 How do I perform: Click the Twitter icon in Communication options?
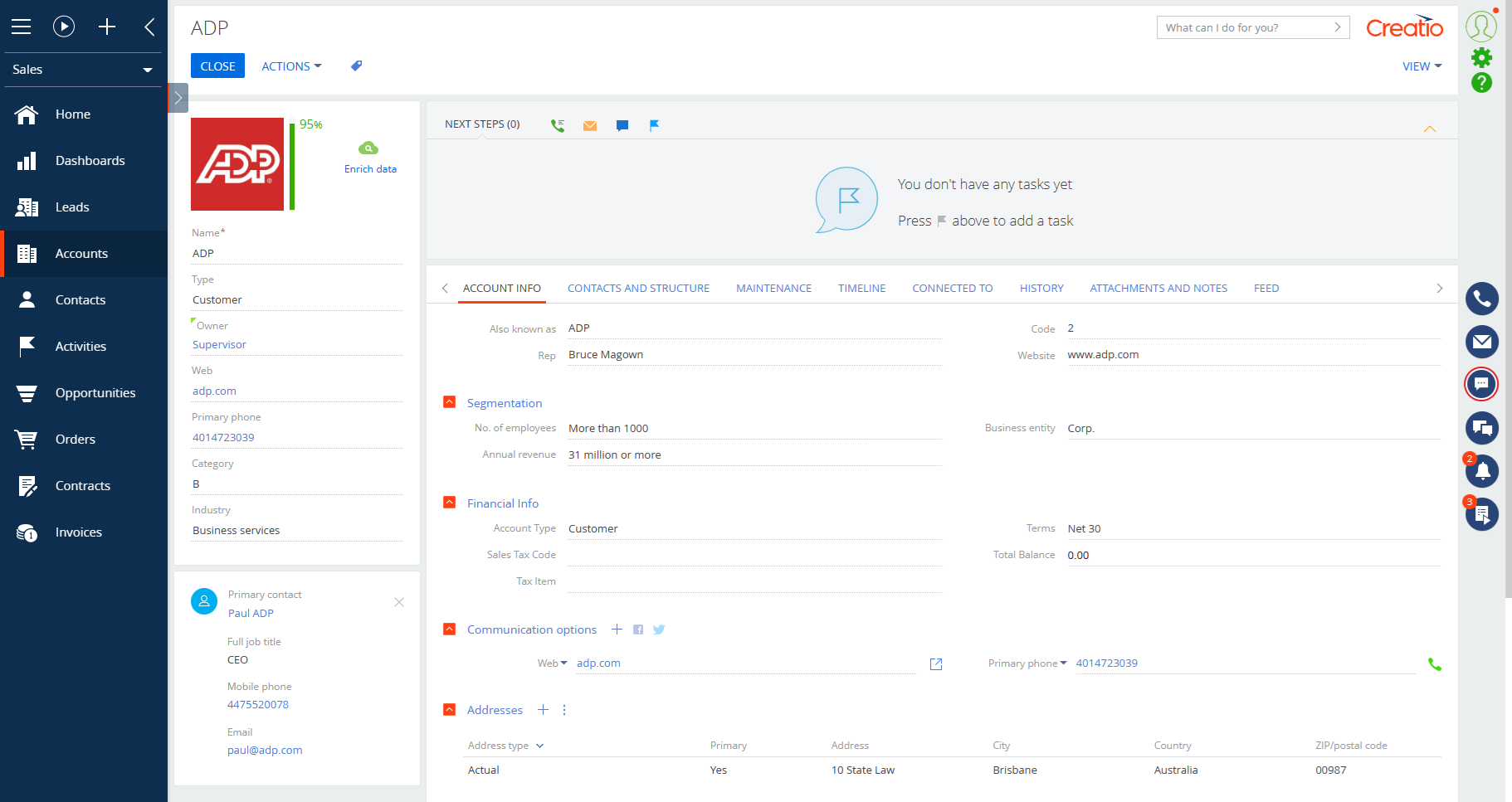659,629
